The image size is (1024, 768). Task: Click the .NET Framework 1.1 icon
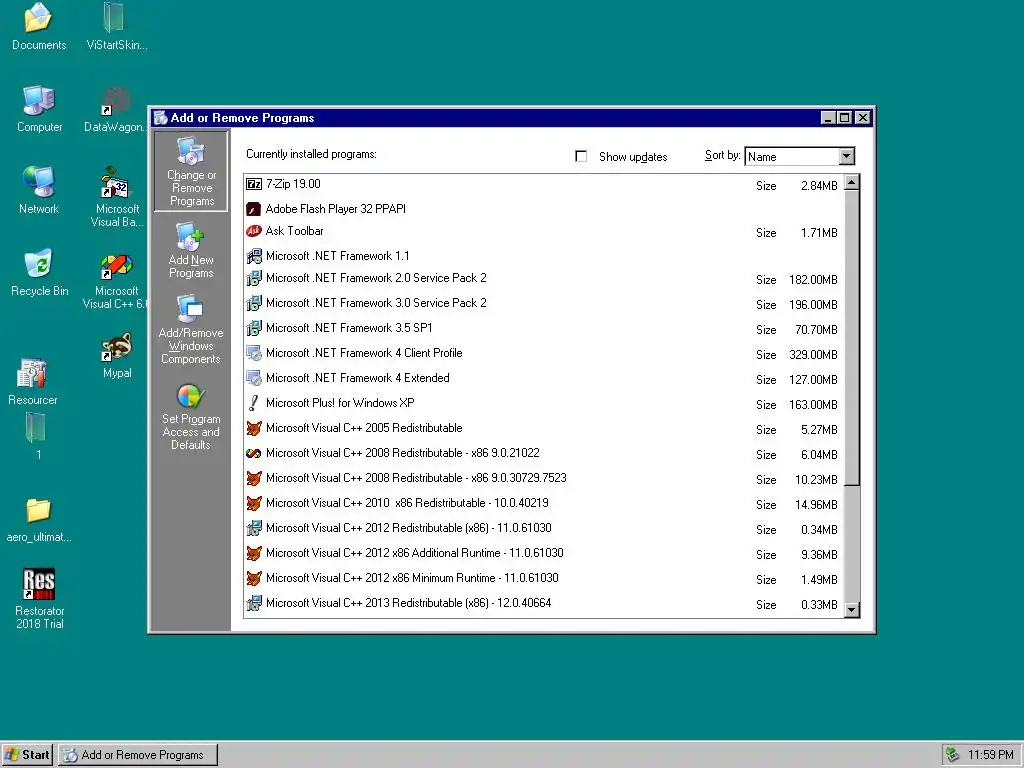[254, 256]
